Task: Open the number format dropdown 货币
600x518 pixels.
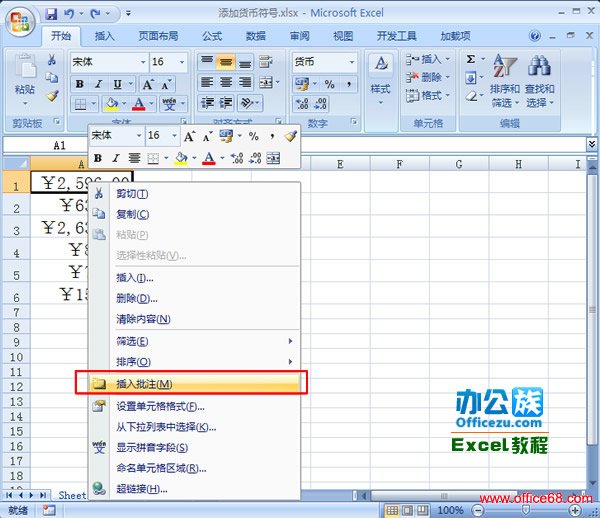Action: tap(352, 62)
